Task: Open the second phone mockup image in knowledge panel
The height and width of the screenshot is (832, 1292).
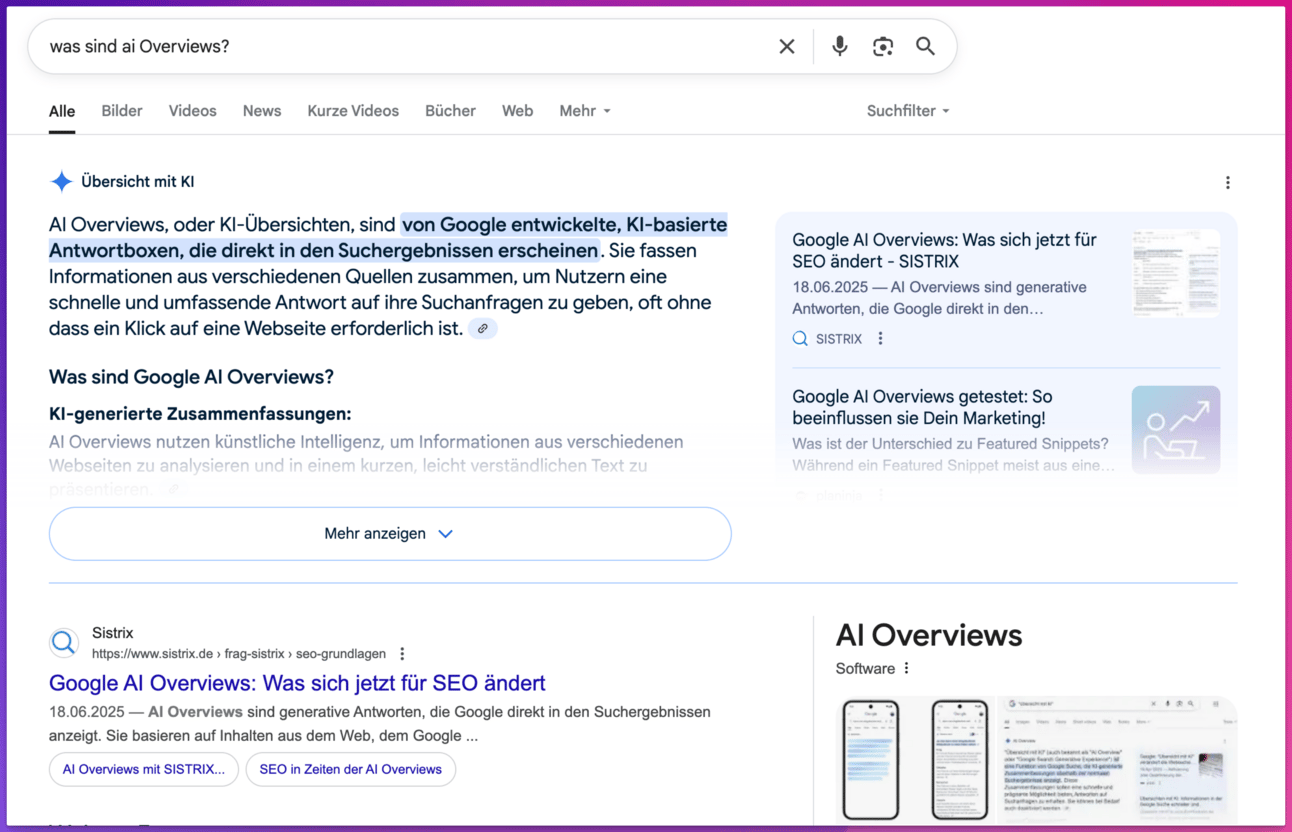Action: (959, 760)
